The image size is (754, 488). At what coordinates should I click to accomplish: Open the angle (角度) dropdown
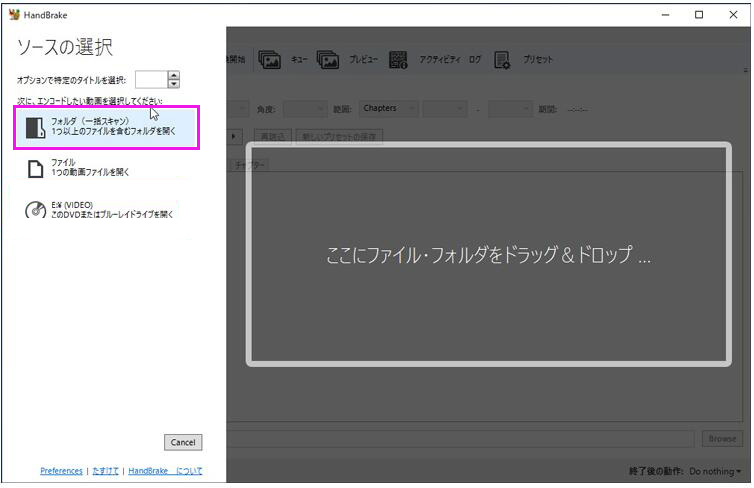click(303, 108)
